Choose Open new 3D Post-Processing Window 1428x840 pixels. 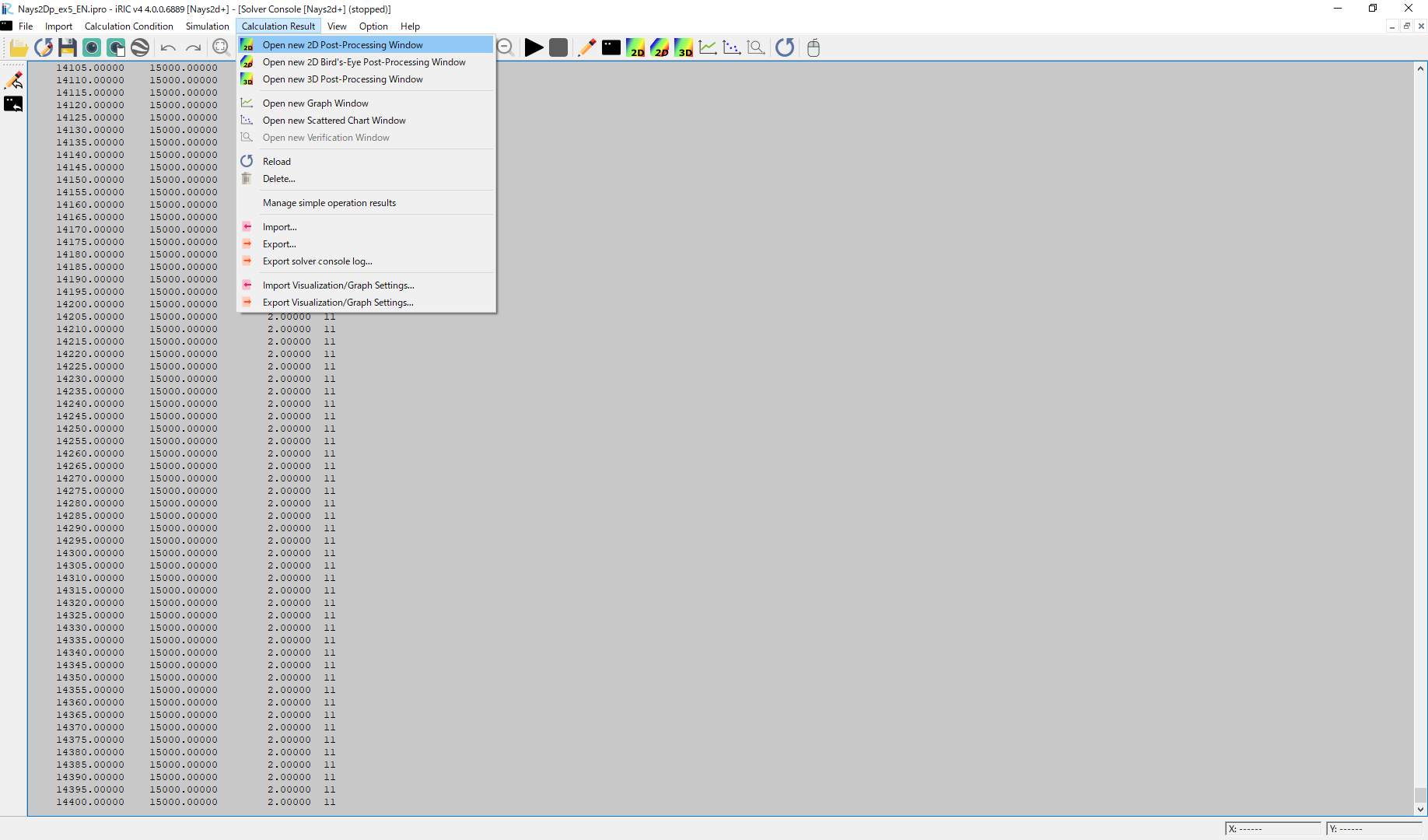click(366, 79)
